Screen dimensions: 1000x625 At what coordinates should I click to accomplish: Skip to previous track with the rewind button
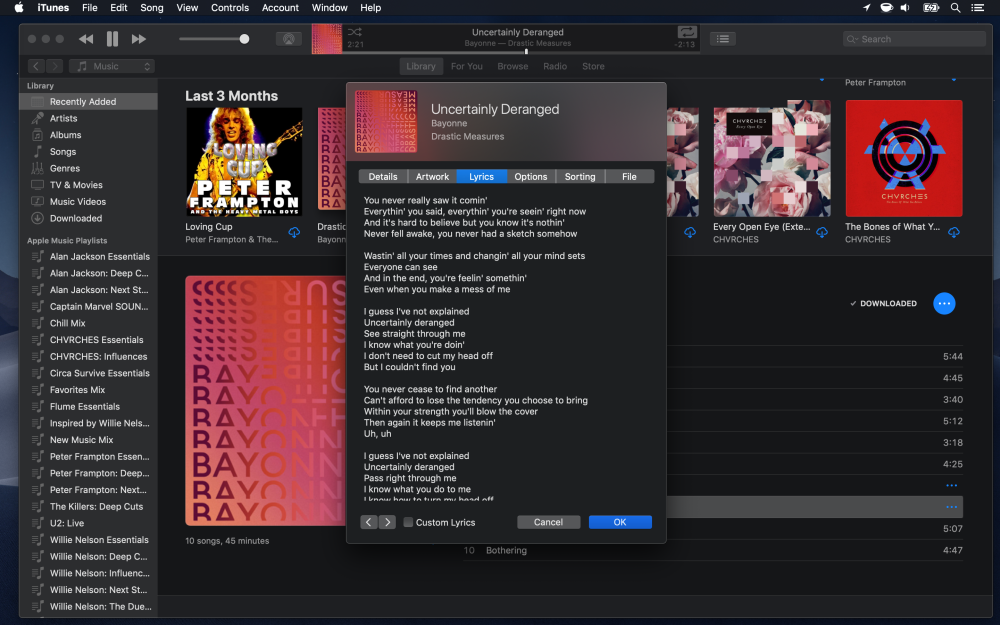coord(86,39)
